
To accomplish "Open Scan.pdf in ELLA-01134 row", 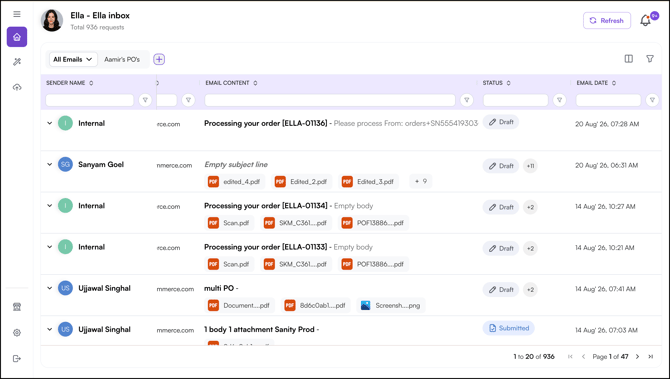I will pos(229,223).
